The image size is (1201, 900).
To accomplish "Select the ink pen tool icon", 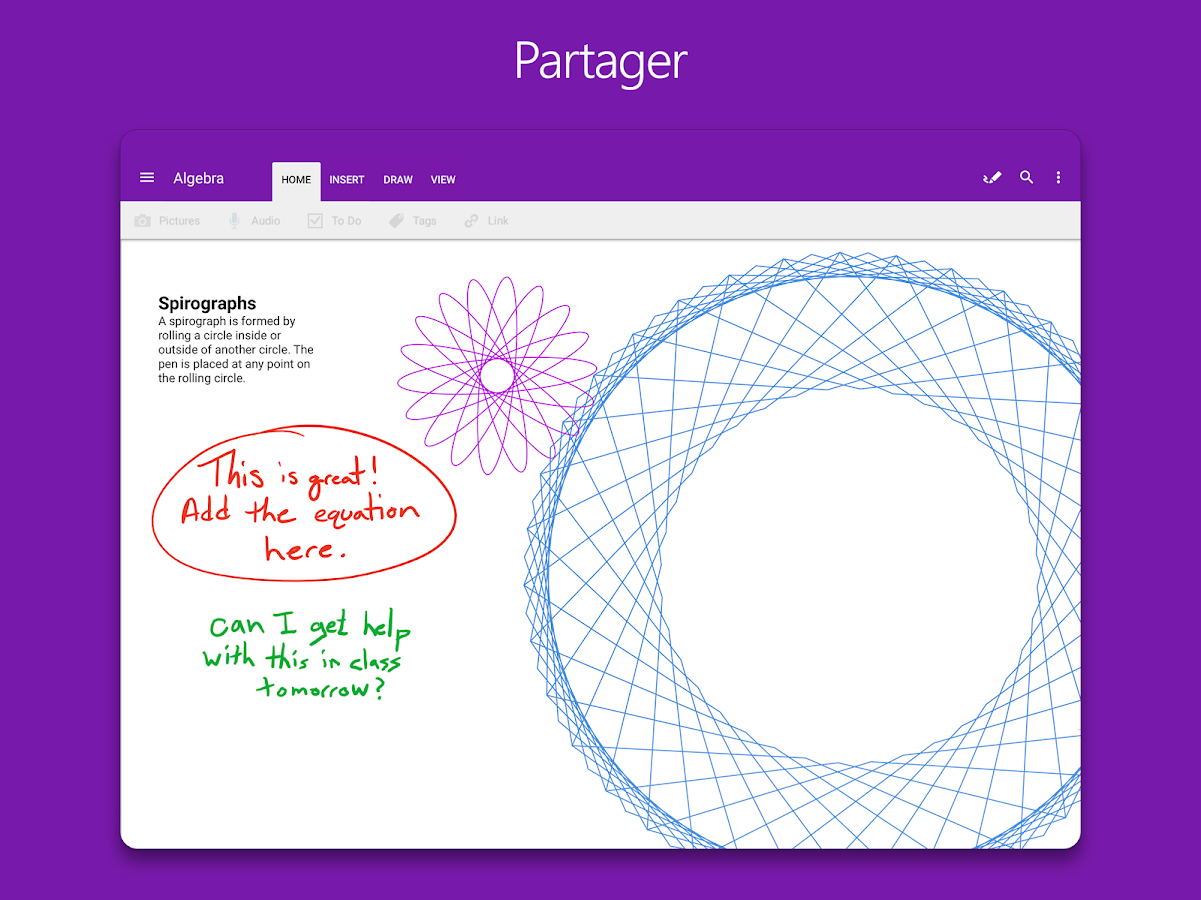I will pyautogui.click(x=991, y=177).
